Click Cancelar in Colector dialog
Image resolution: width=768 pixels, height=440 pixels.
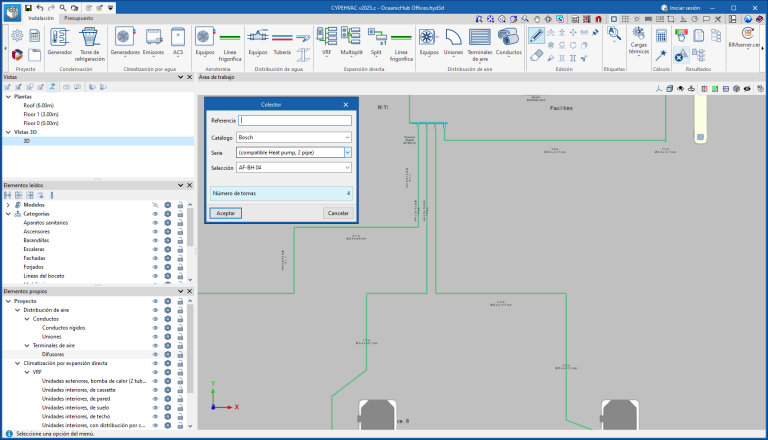(x=338, y=213)
